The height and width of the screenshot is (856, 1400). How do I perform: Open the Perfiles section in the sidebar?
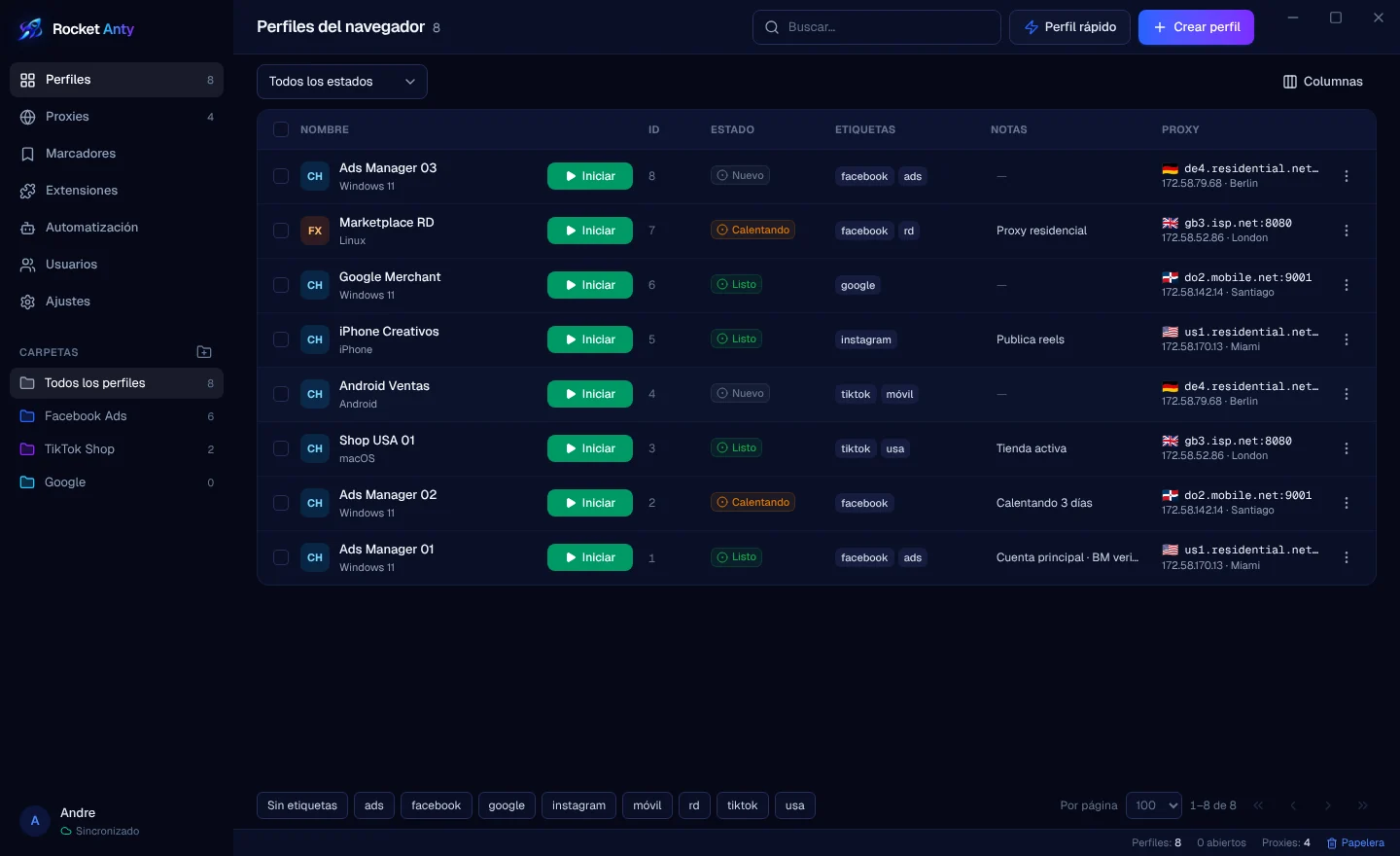coord(117,80)
